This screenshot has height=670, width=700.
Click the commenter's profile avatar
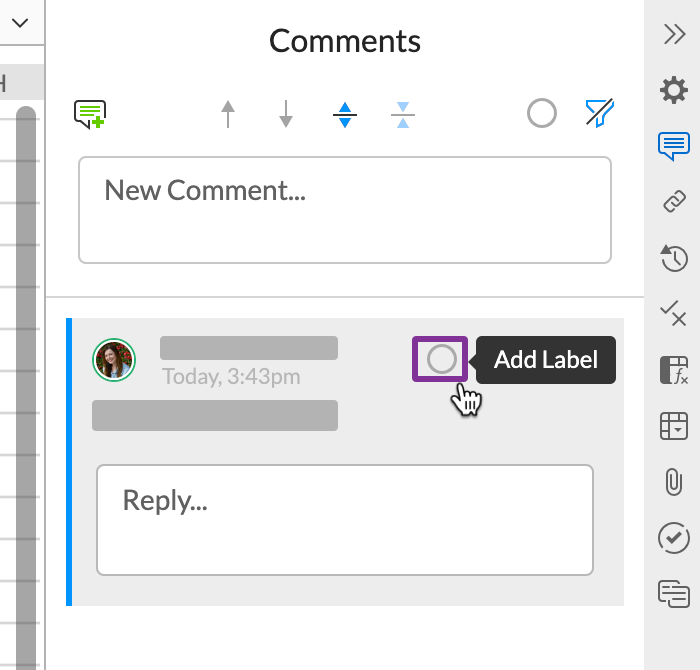(115, 359)
